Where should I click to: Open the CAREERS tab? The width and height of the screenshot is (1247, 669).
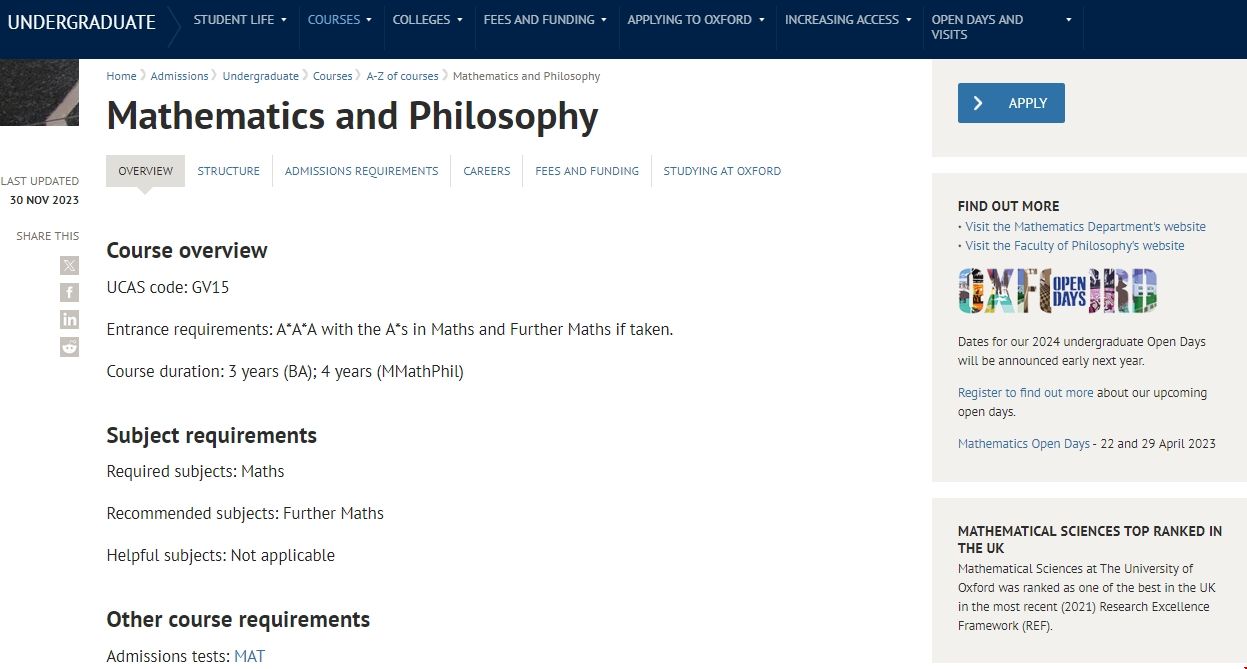tap(486, 171)
